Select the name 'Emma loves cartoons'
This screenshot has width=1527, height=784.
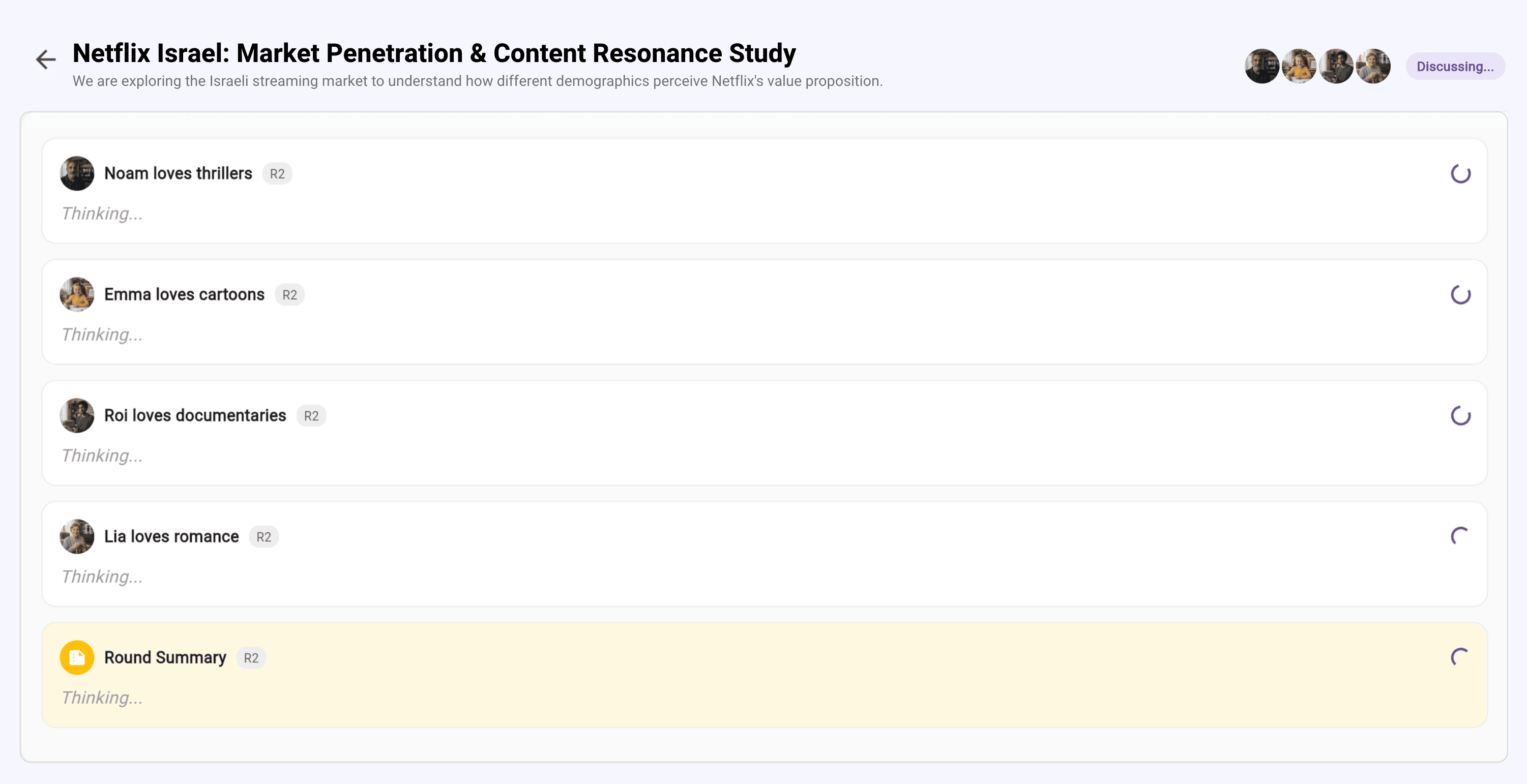click(x=184, y=294)
